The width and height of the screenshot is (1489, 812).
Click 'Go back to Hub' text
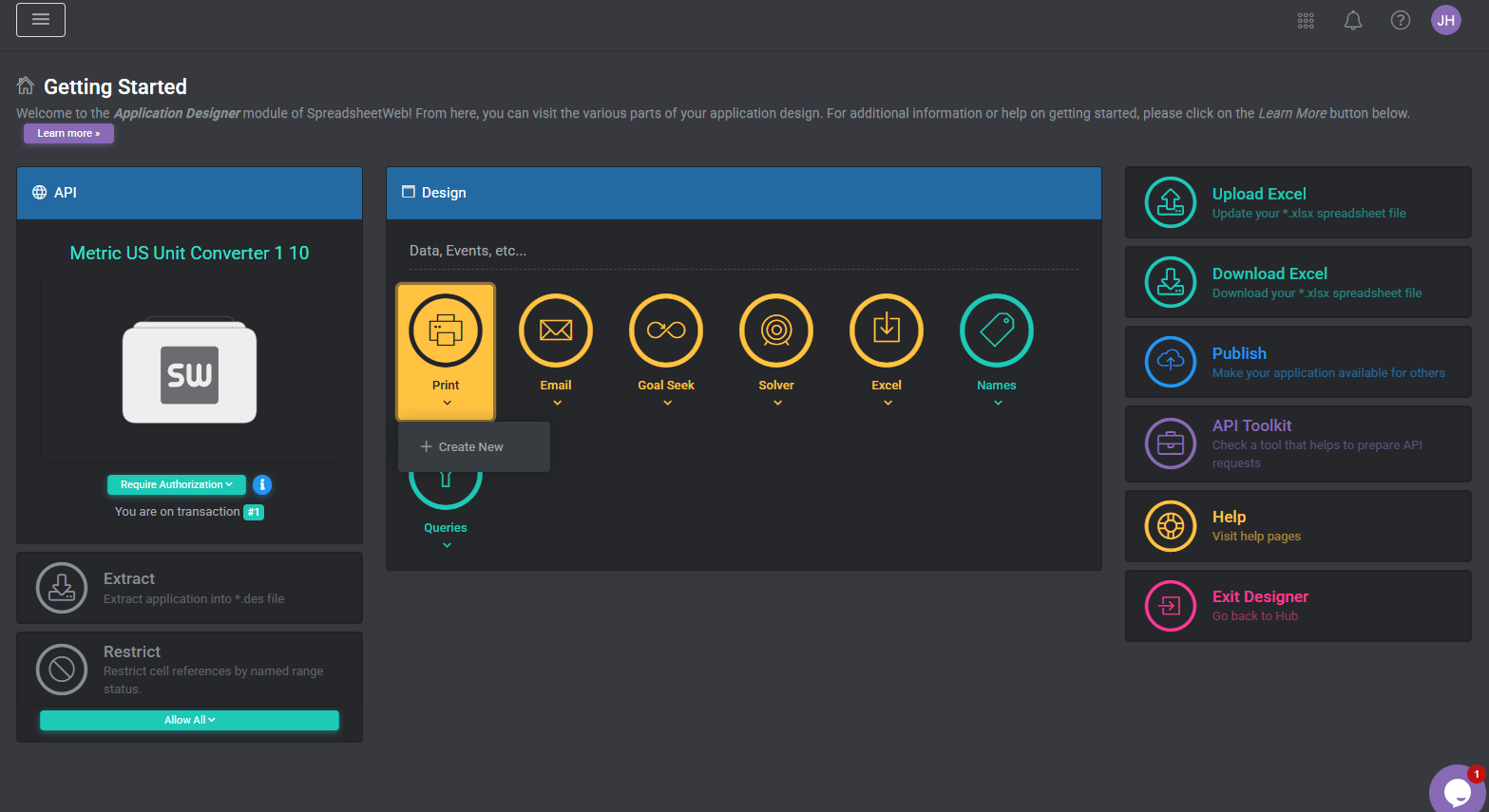pos(1255,616)
